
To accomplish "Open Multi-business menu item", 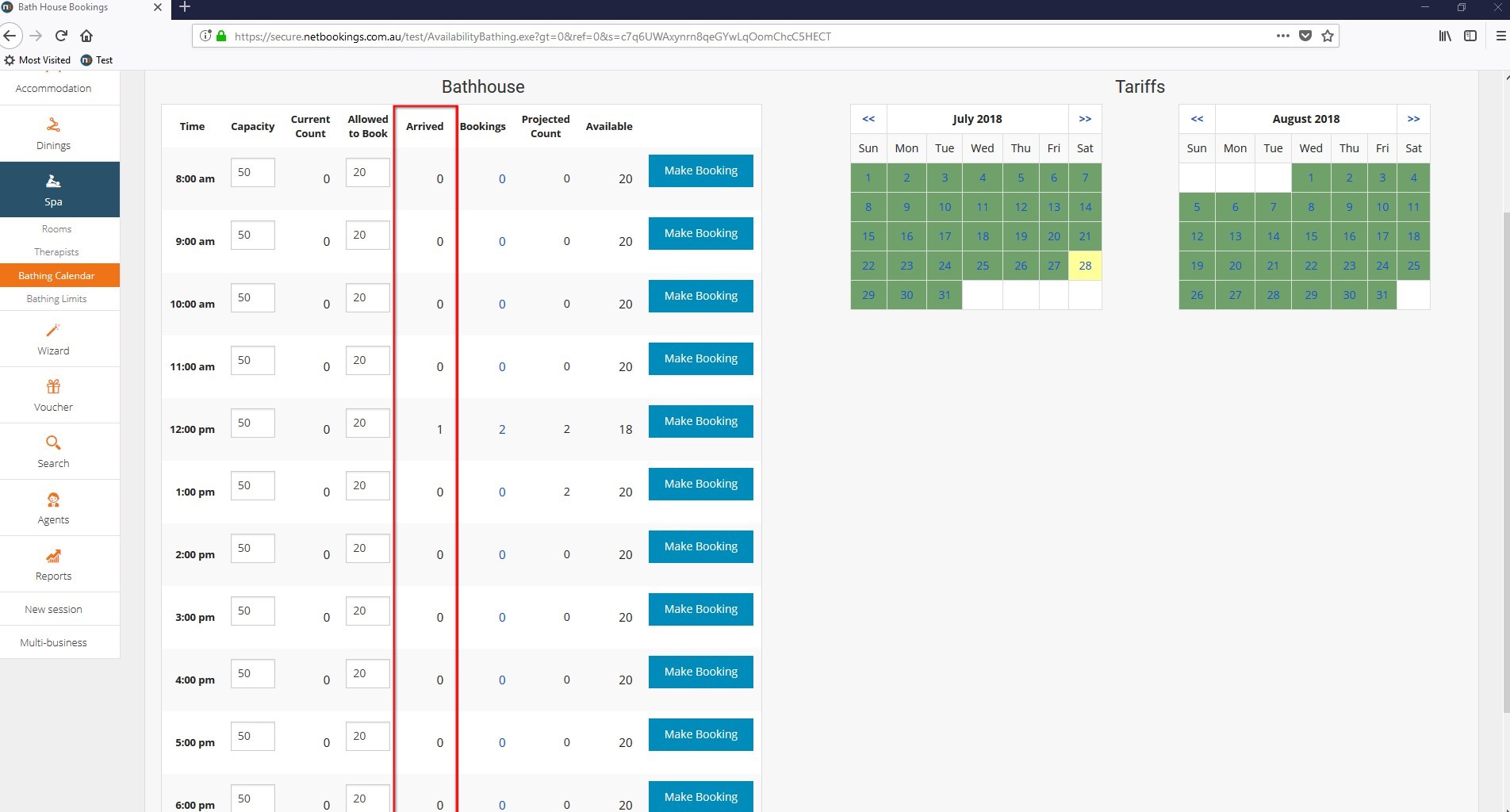I will tap(53, 643).
